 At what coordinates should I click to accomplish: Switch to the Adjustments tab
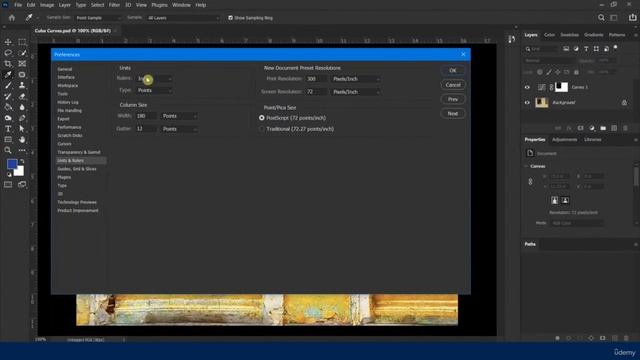[564, 140]
